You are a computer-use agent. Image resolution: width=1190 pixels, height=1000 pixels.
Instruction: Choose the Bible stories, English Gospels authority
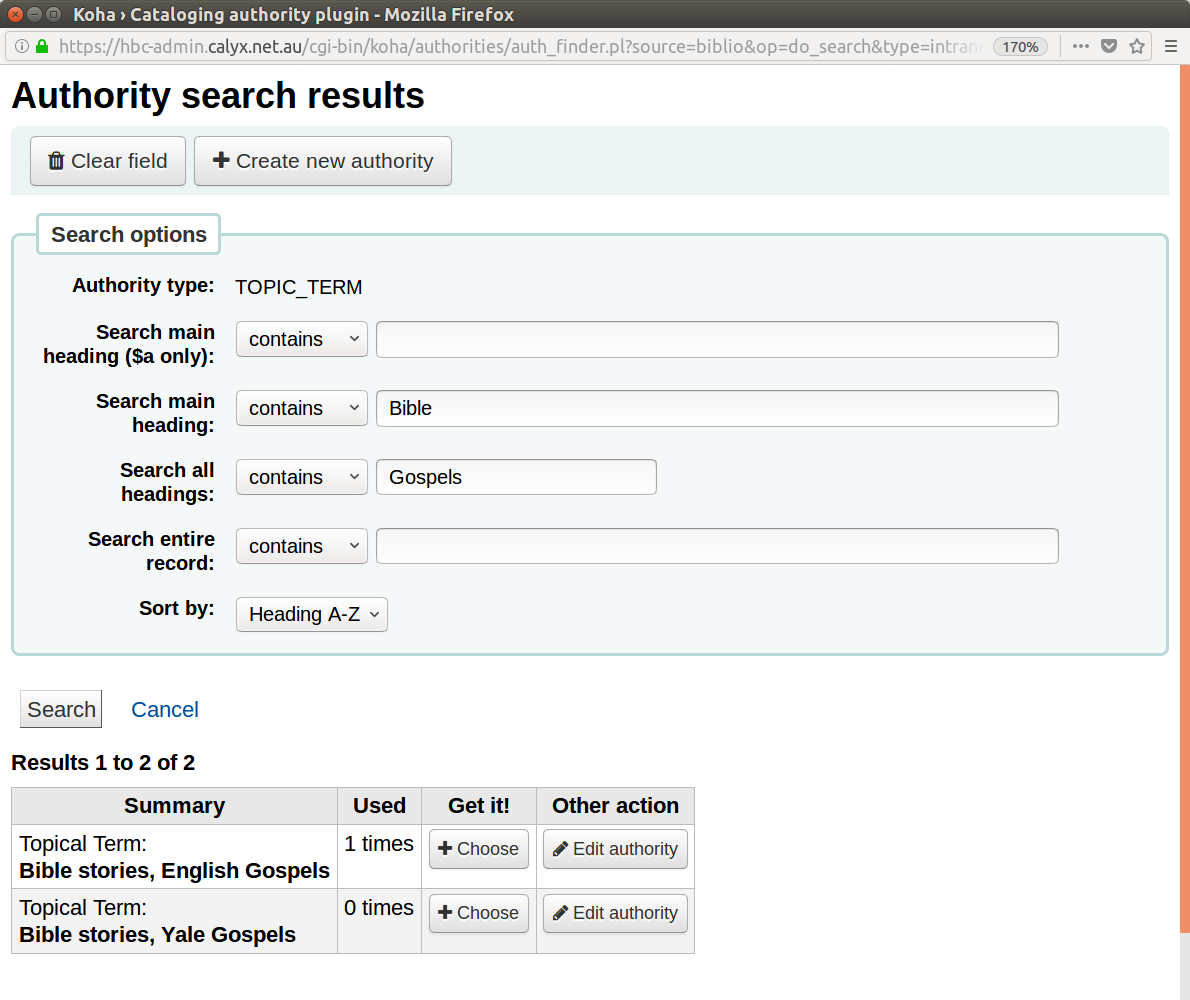[x=479, y=849]
